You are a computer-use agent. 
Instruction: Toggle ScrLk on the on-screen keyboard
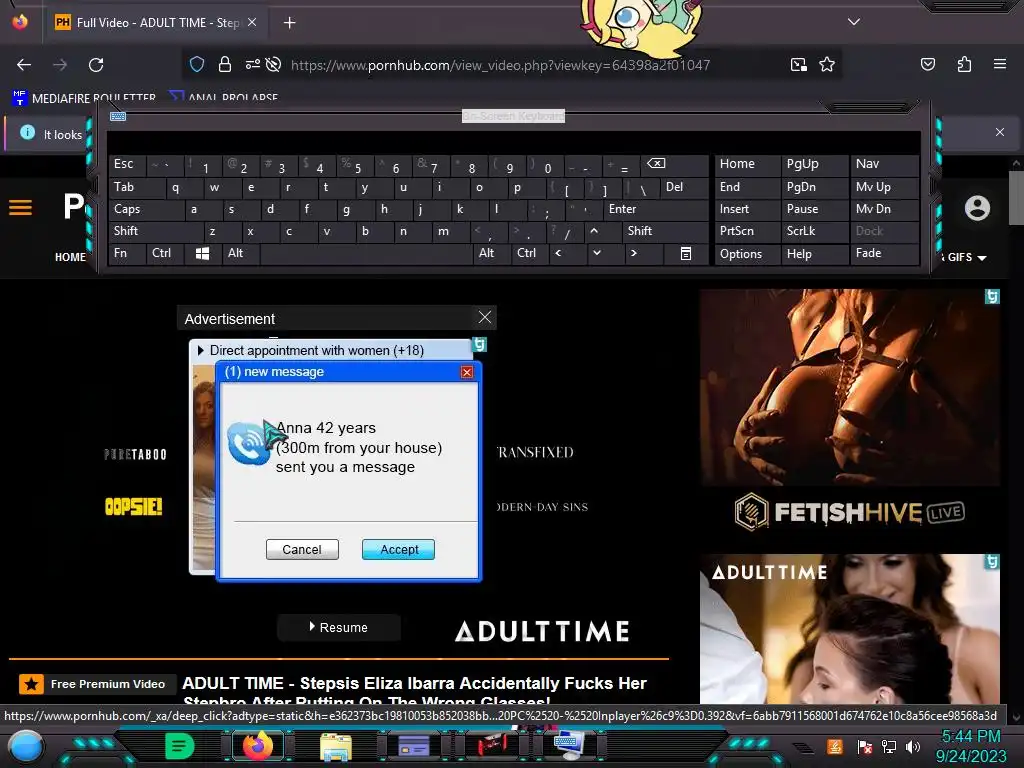(x=814, y=231)
